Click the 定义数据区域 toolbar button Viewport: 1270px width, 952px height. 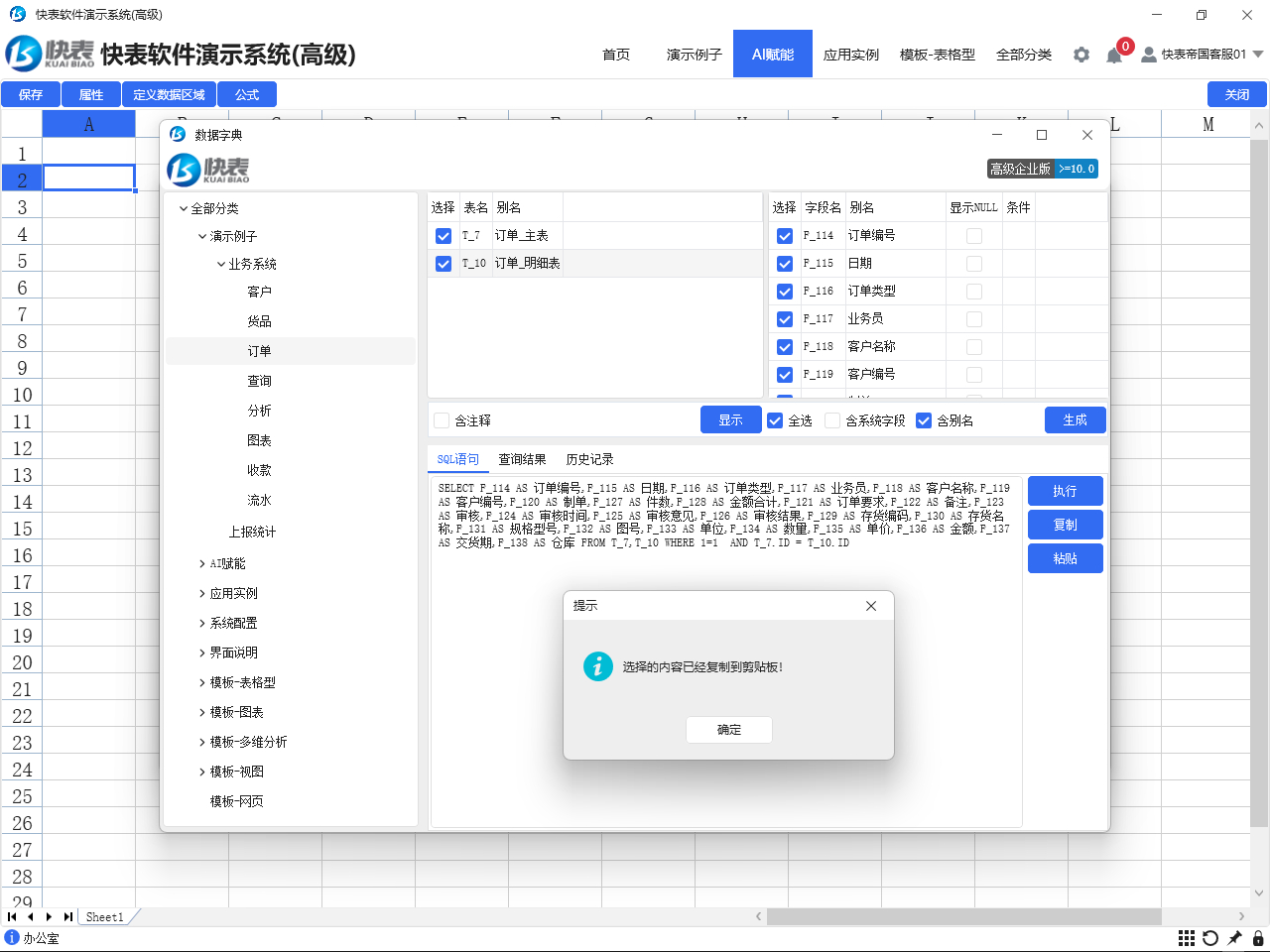[169, 94]
